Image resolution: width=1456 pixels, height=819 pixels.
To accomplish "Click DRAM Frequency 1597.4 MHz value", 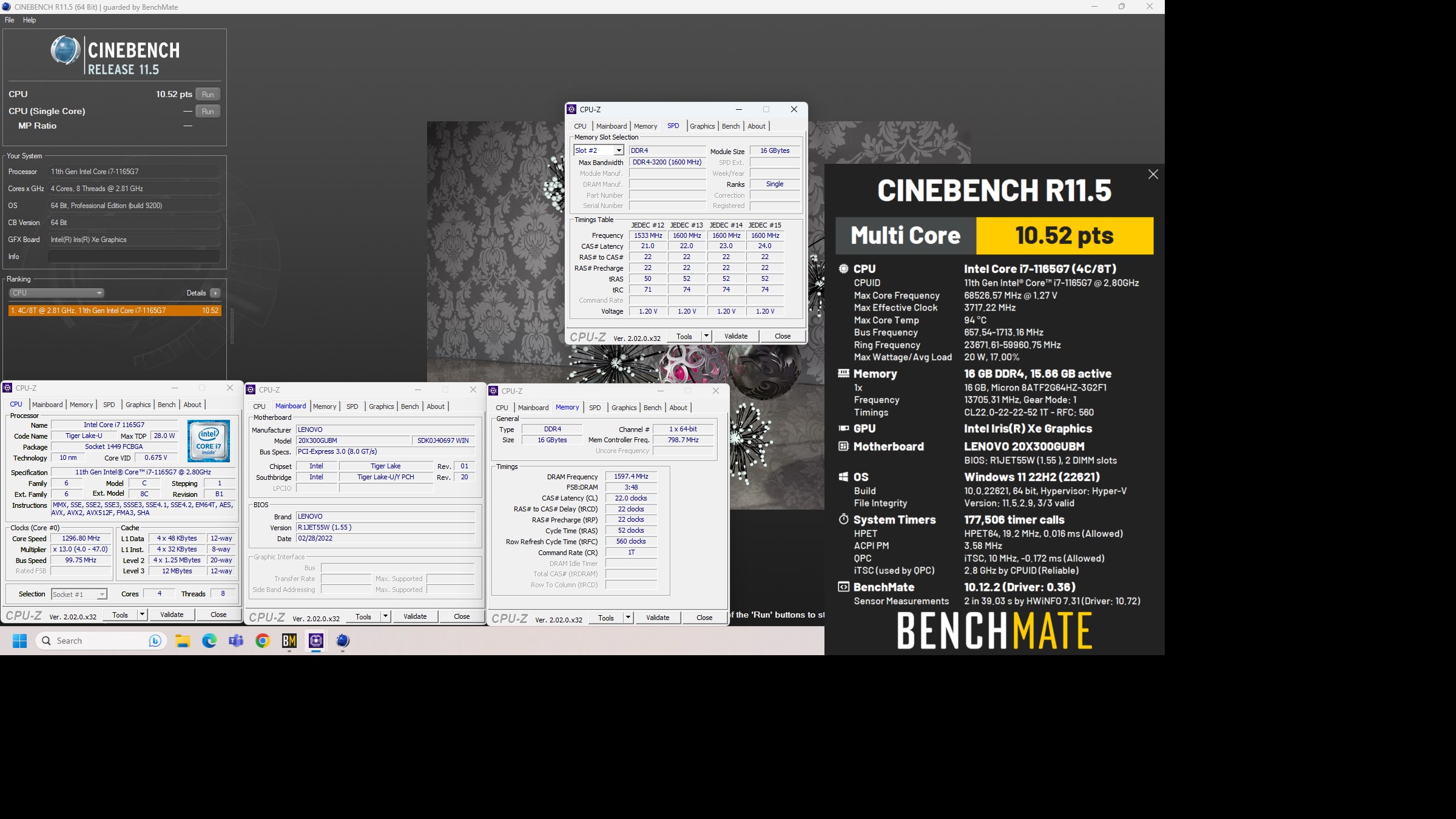I will click(631, 476).
